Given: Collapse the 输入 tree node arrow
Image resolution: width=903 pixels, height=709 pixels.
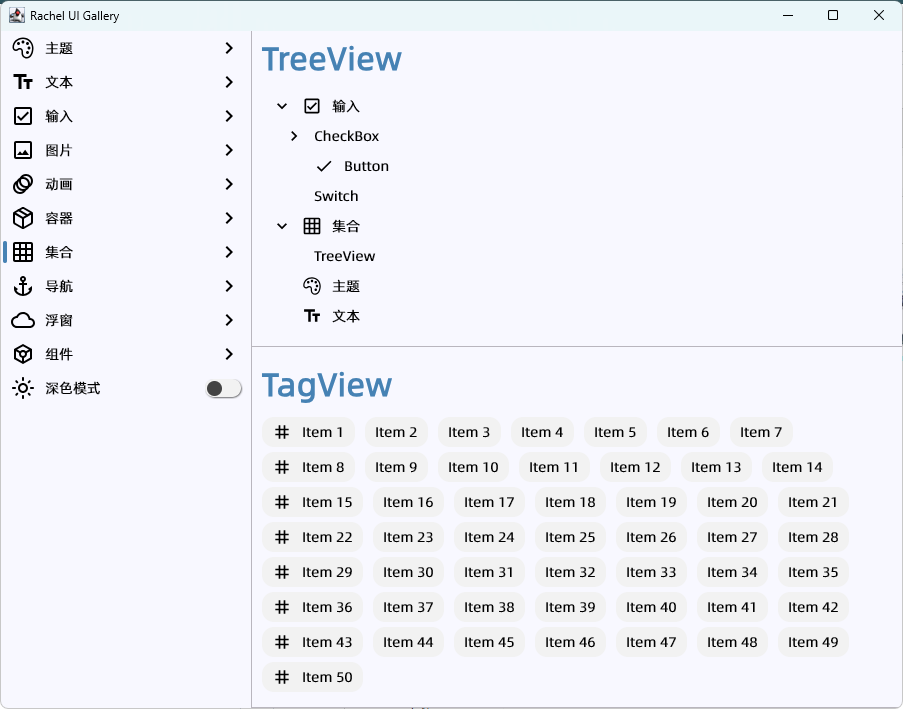Looking at the screenshot, I should click(282, 106).
